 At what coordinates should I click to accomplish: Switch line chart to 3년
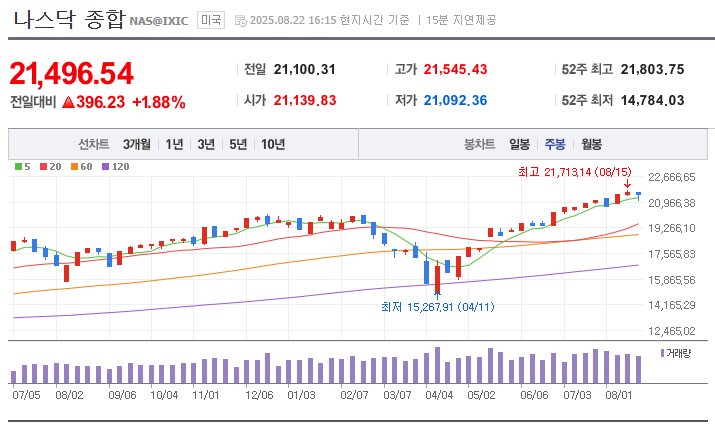(206, 145)
